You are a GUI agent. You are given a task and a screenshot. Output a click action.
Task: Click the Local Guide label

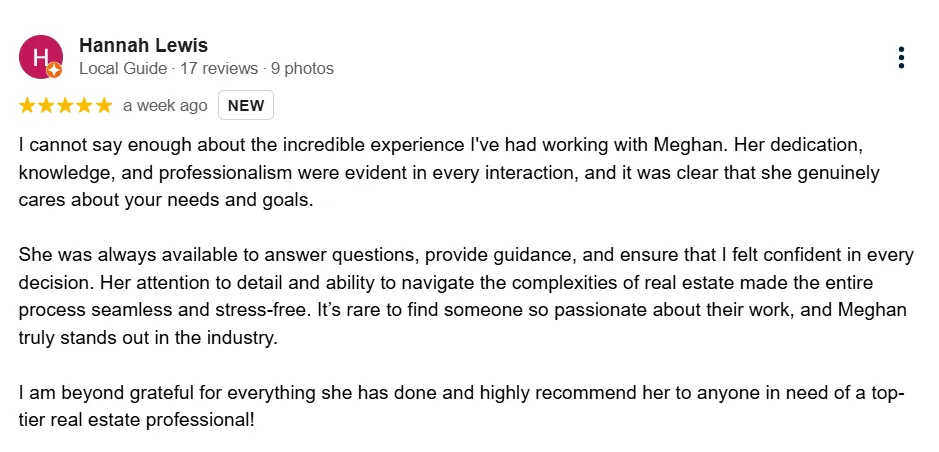pos(123,69)
